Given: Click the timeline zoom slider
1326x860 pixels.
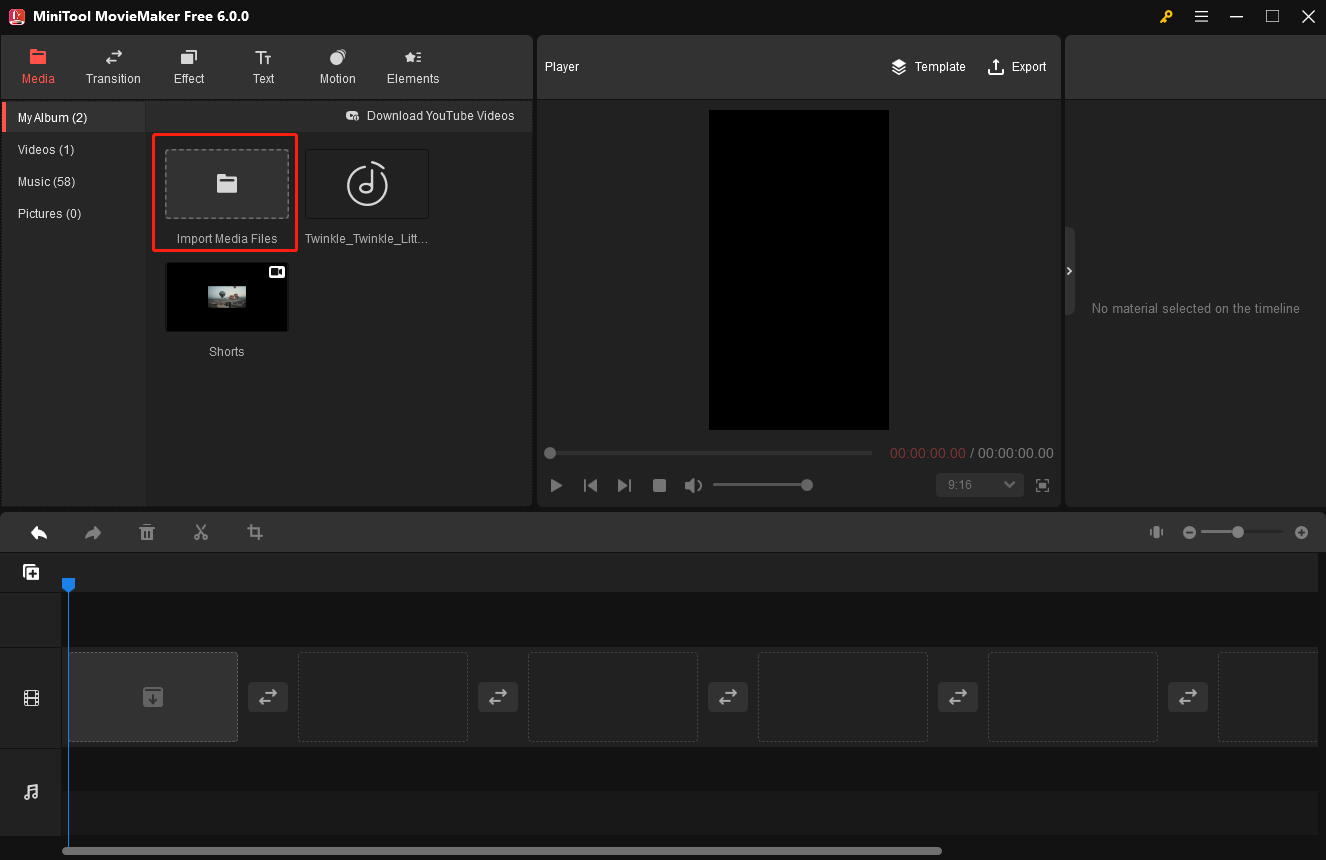Looking at the screenshot, I should (1243, 533).
